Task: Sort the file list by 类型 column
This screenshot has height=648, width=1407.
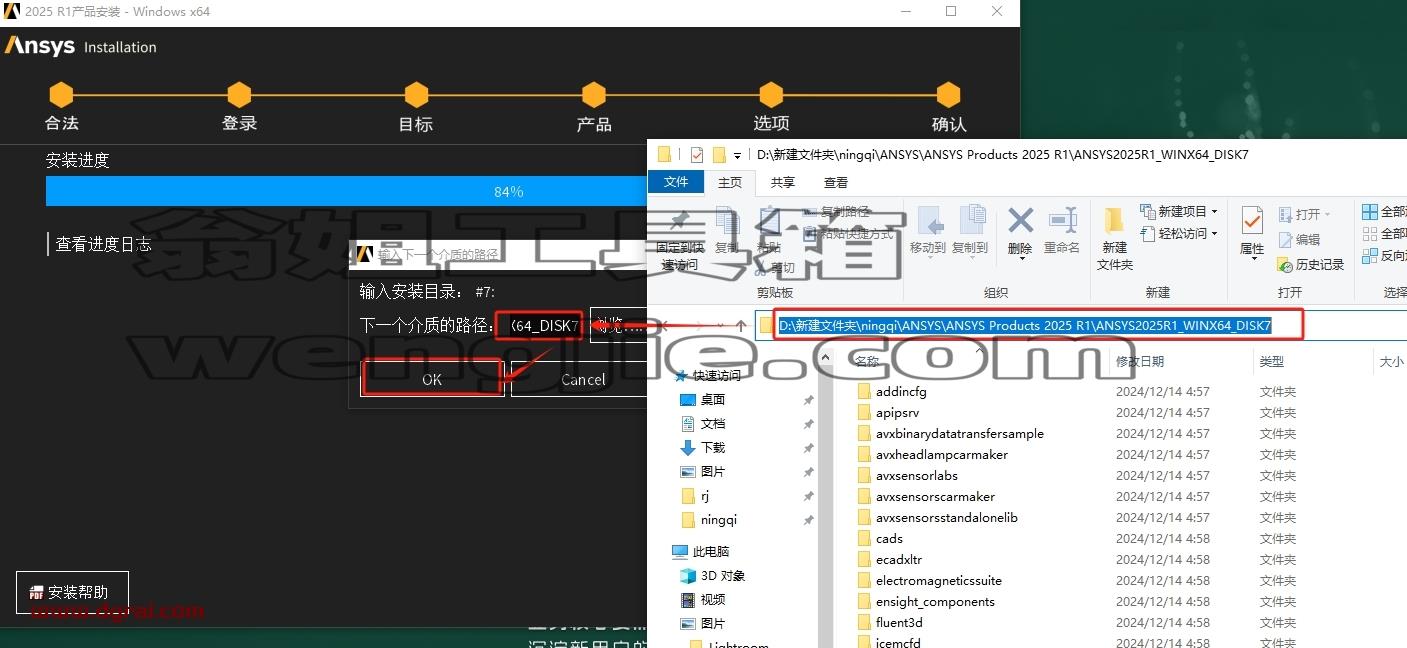Action: pyautogui.click(x=1272, y=362)
